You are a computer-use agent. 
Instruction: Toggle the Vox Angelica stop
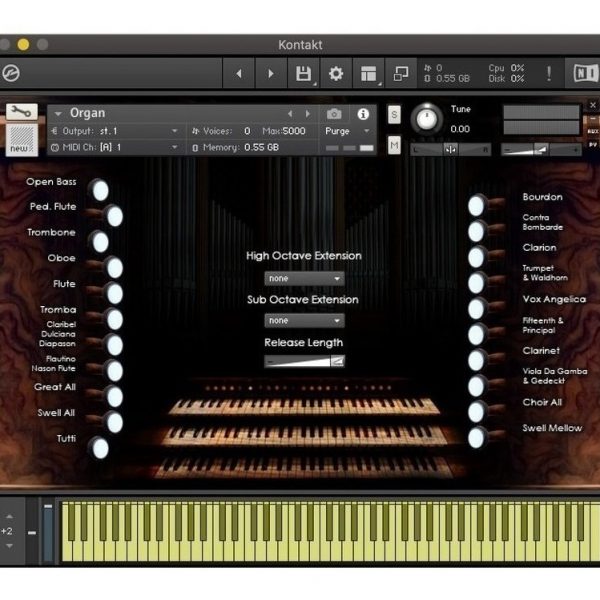pyautogui.click(x=476, y=309)
